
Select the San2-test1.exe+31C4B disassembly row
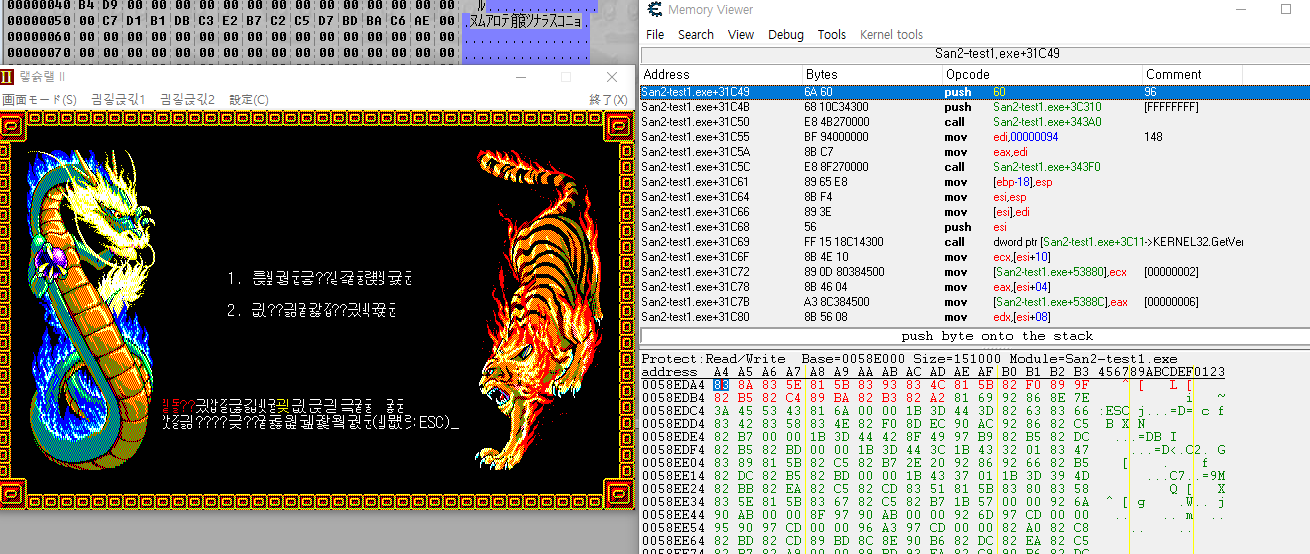point(975,106)
